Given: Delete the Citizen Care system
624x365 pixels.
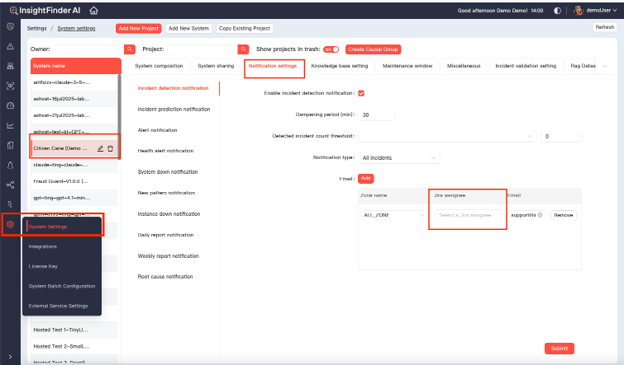Looking at the screenshot, I should (x=110, y=148).
